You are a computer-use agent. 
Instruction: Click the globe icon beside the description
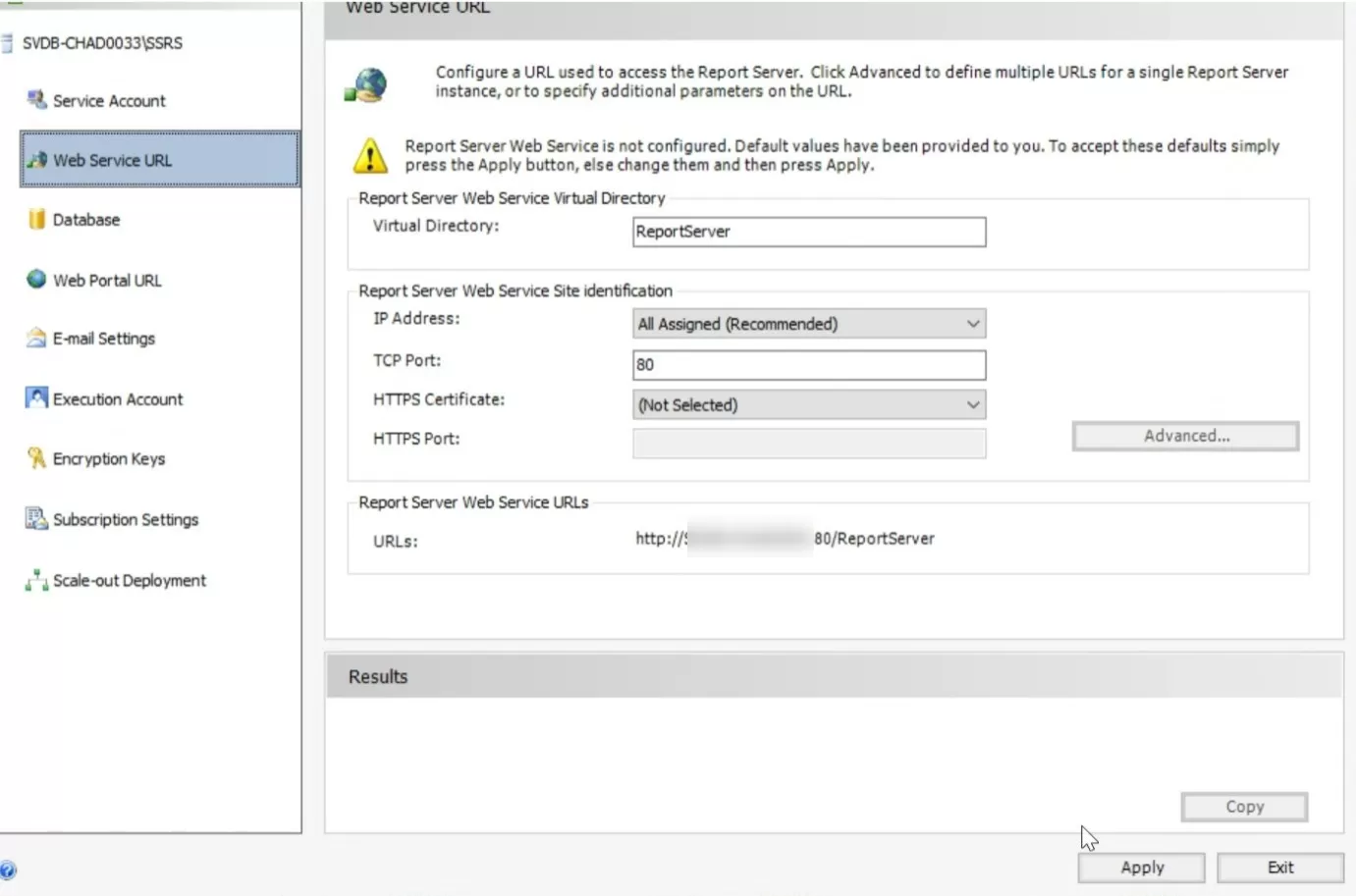click(366, 85)
